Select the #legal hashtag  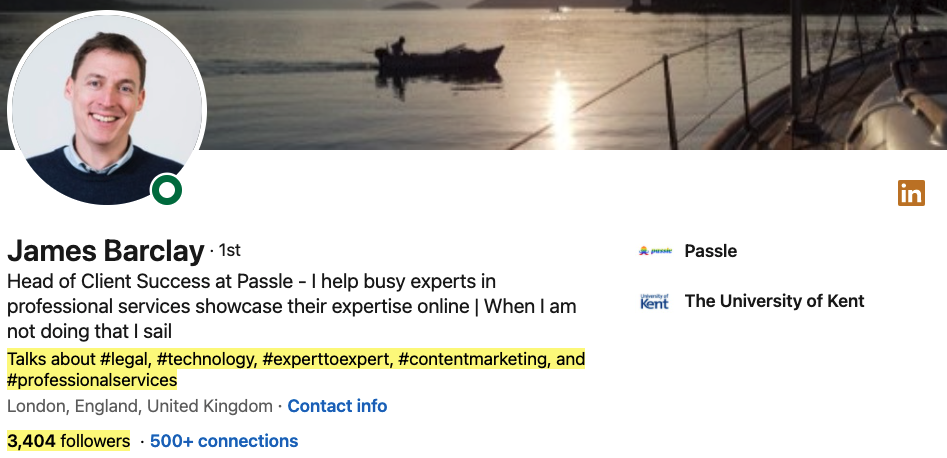(118, 359)
